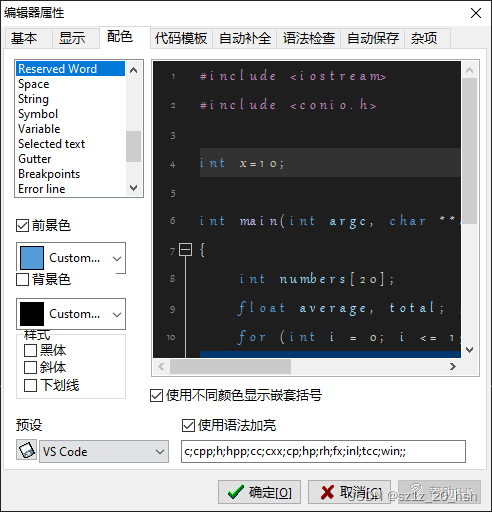Click the code preview scroll-up arrow

click(x=470, y=70)
